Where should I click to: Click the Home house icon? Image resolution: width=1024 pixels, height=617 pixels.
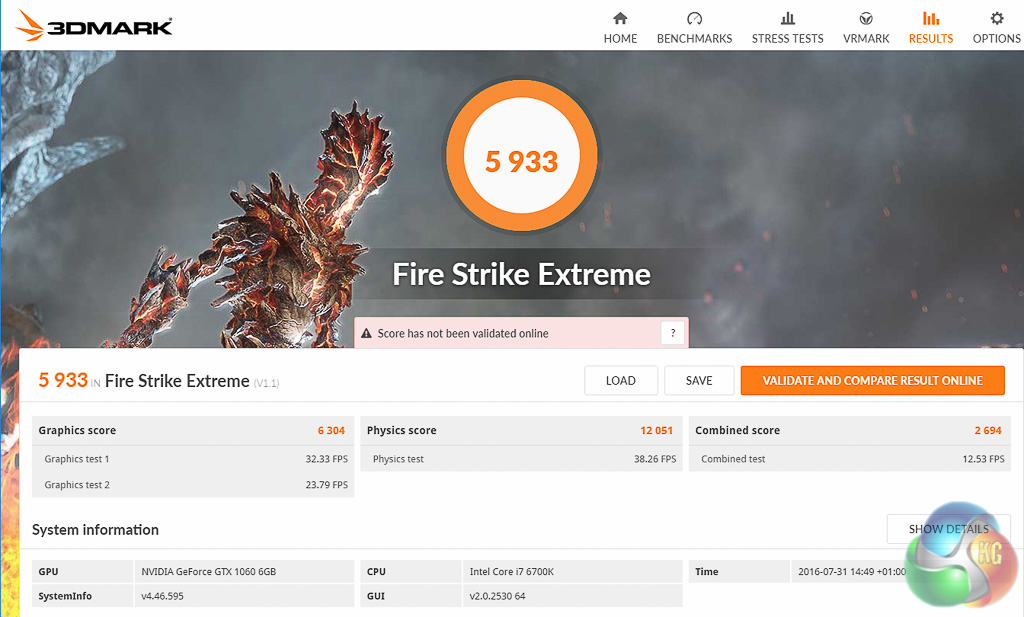click(620, 18)
